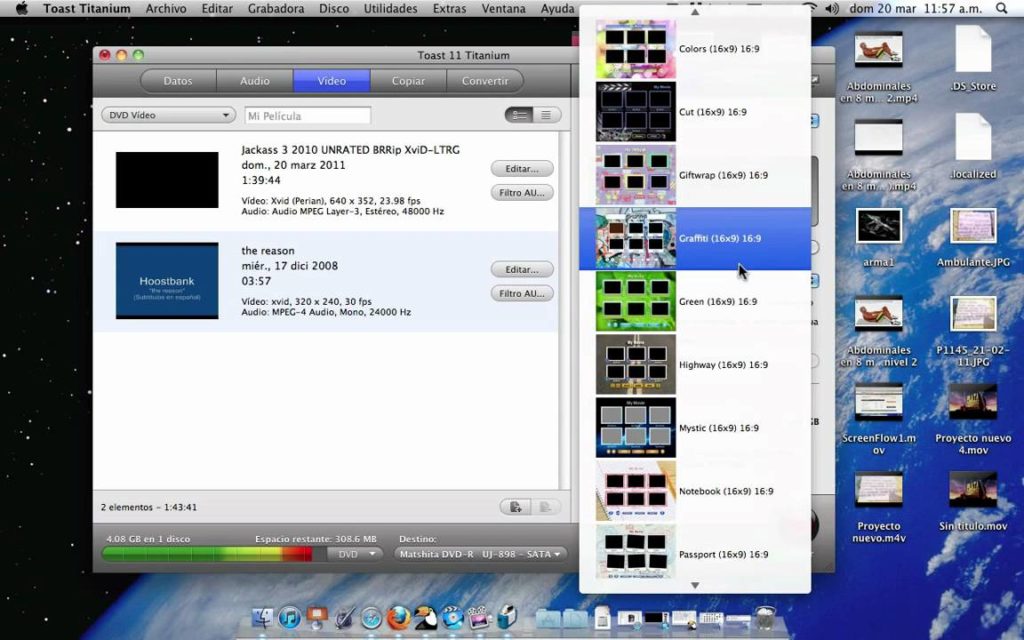Select Proyecto nuevo.m4v desktop file
Viewport: 1024px width, 640px height.
pyautogui.click(x=878, y=506)
